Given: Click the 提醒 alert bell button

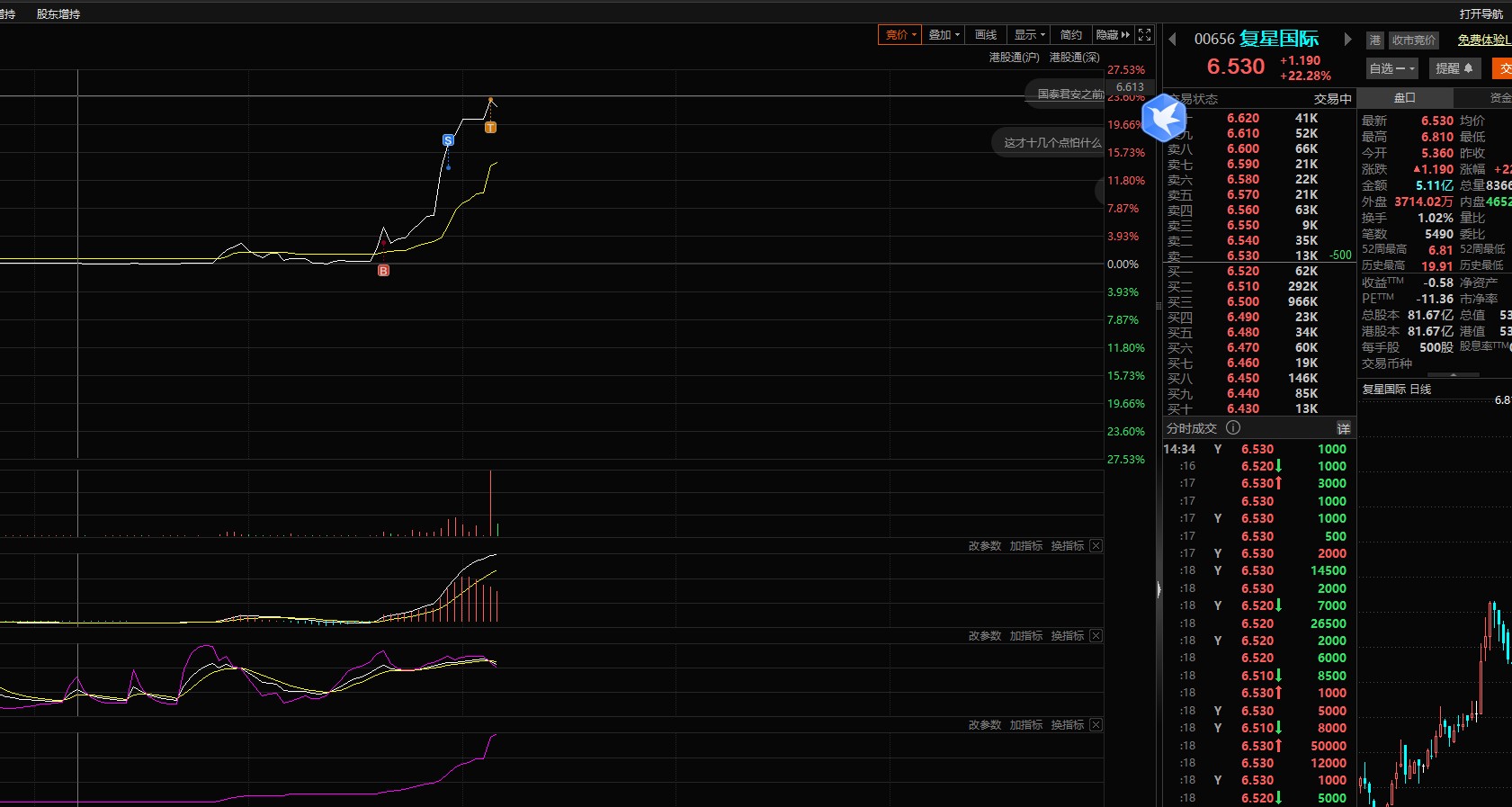Looking at the screenshot, I should click(x=1454, y=68).
